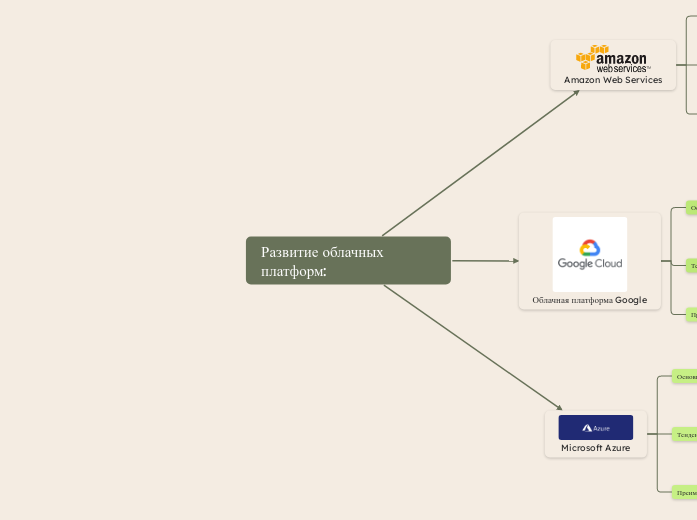Open the Google Cloud logo image

590,254
